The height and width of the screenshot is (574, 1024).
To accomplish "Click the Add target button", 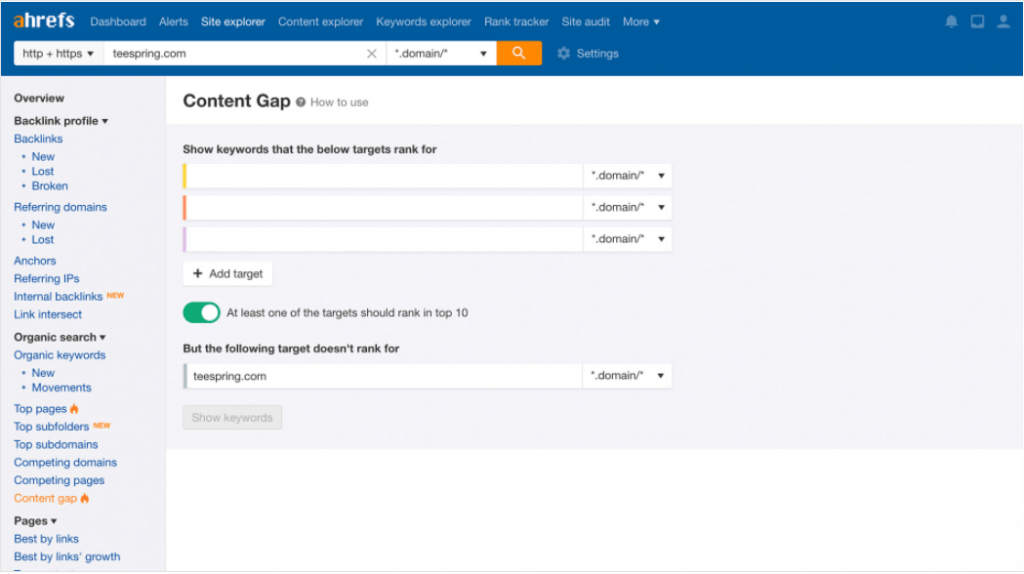I will [x=227, y=274].
